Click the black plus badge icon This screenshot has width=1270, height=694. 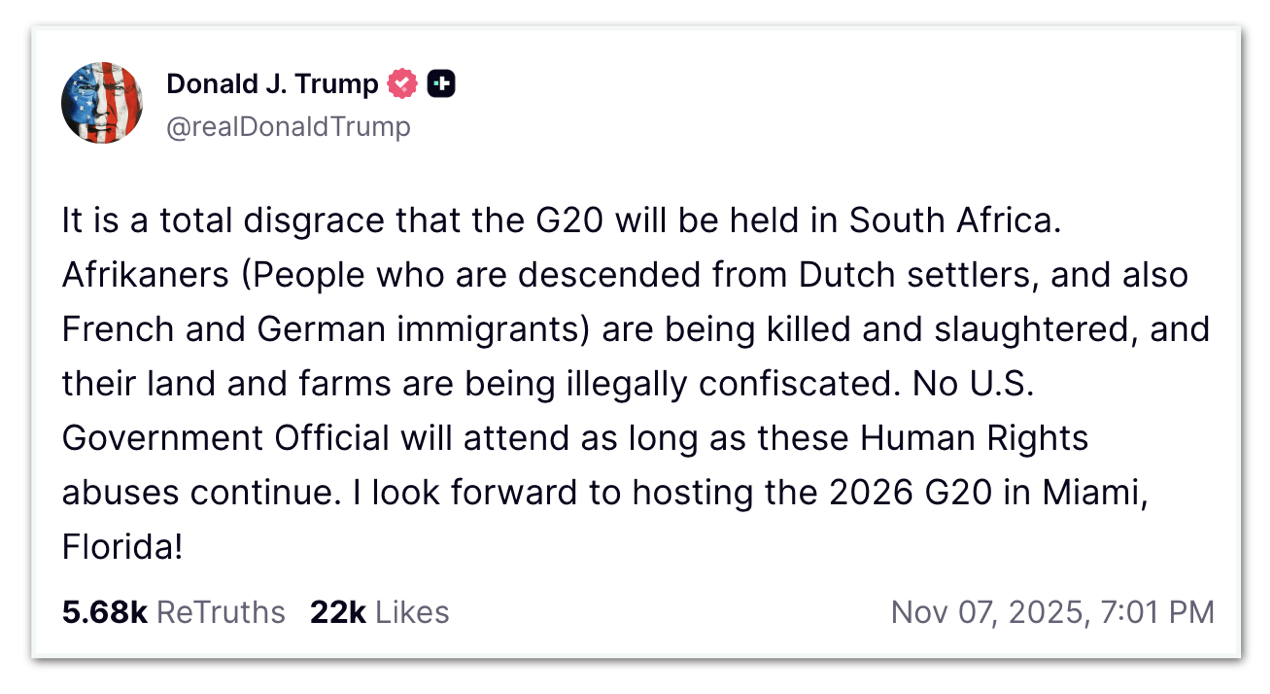441,85
